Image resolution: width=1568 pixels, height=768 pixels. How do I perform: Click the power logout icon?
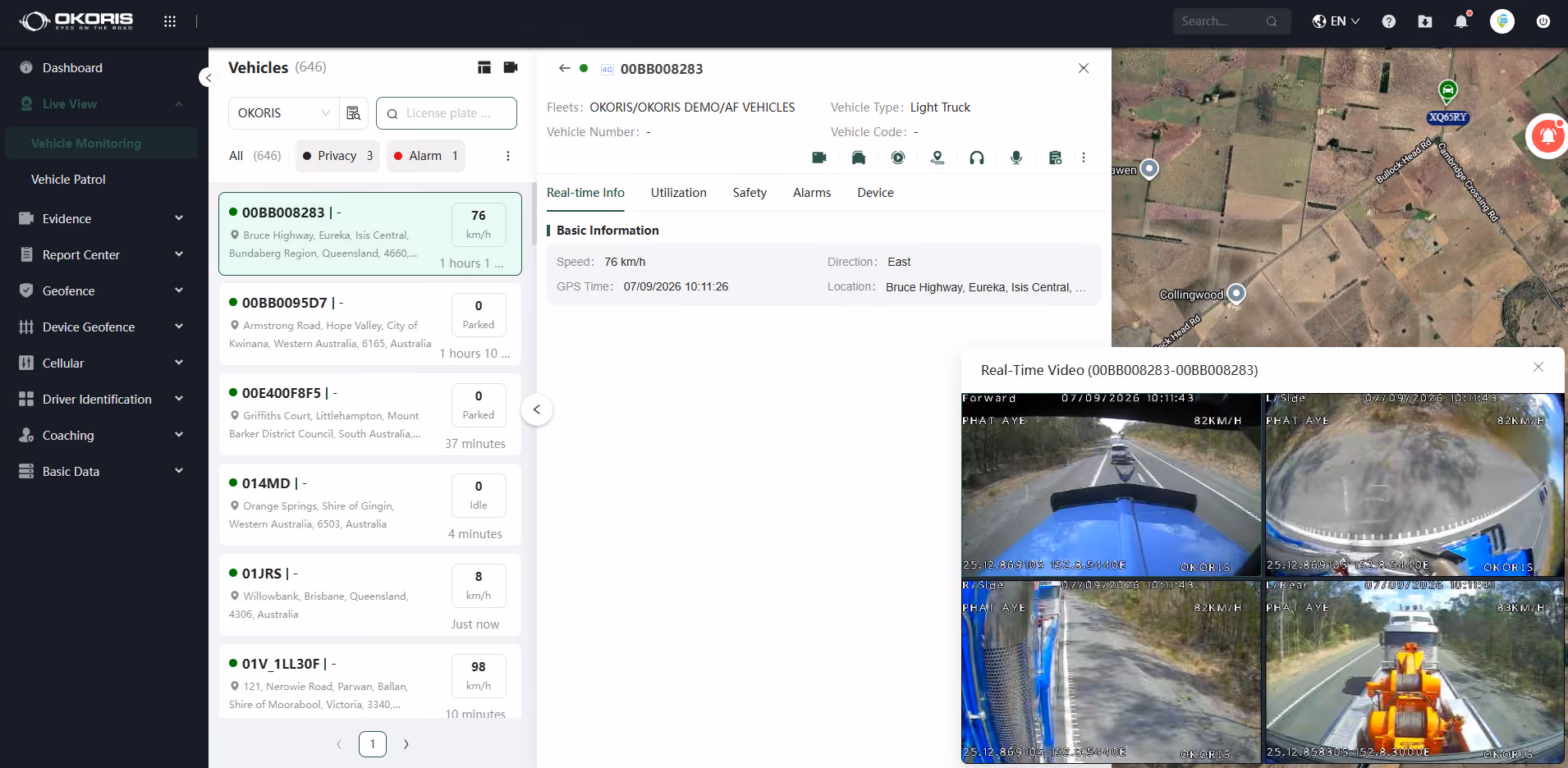pos(1543,21)
